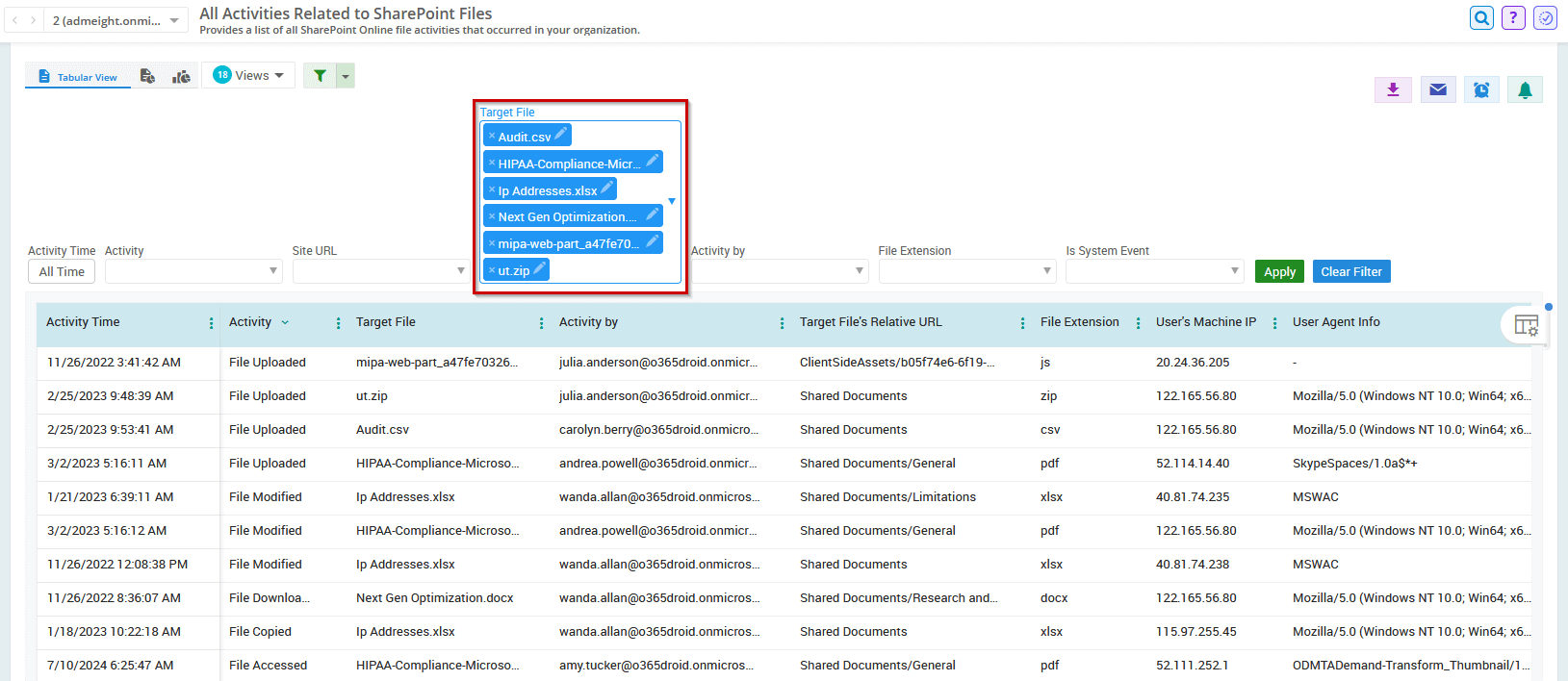Image resolution: width=1568 pixels, height=681 pixels.
Task: Open the Activity filter dropdown
Action: [x=193, y=271]
